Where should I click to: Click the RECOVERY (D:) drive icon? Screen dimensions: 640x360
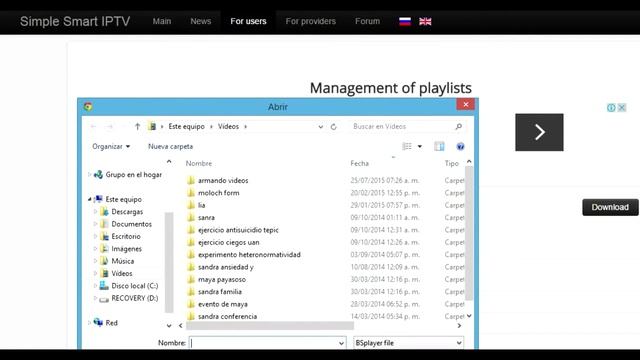[104, 298]
